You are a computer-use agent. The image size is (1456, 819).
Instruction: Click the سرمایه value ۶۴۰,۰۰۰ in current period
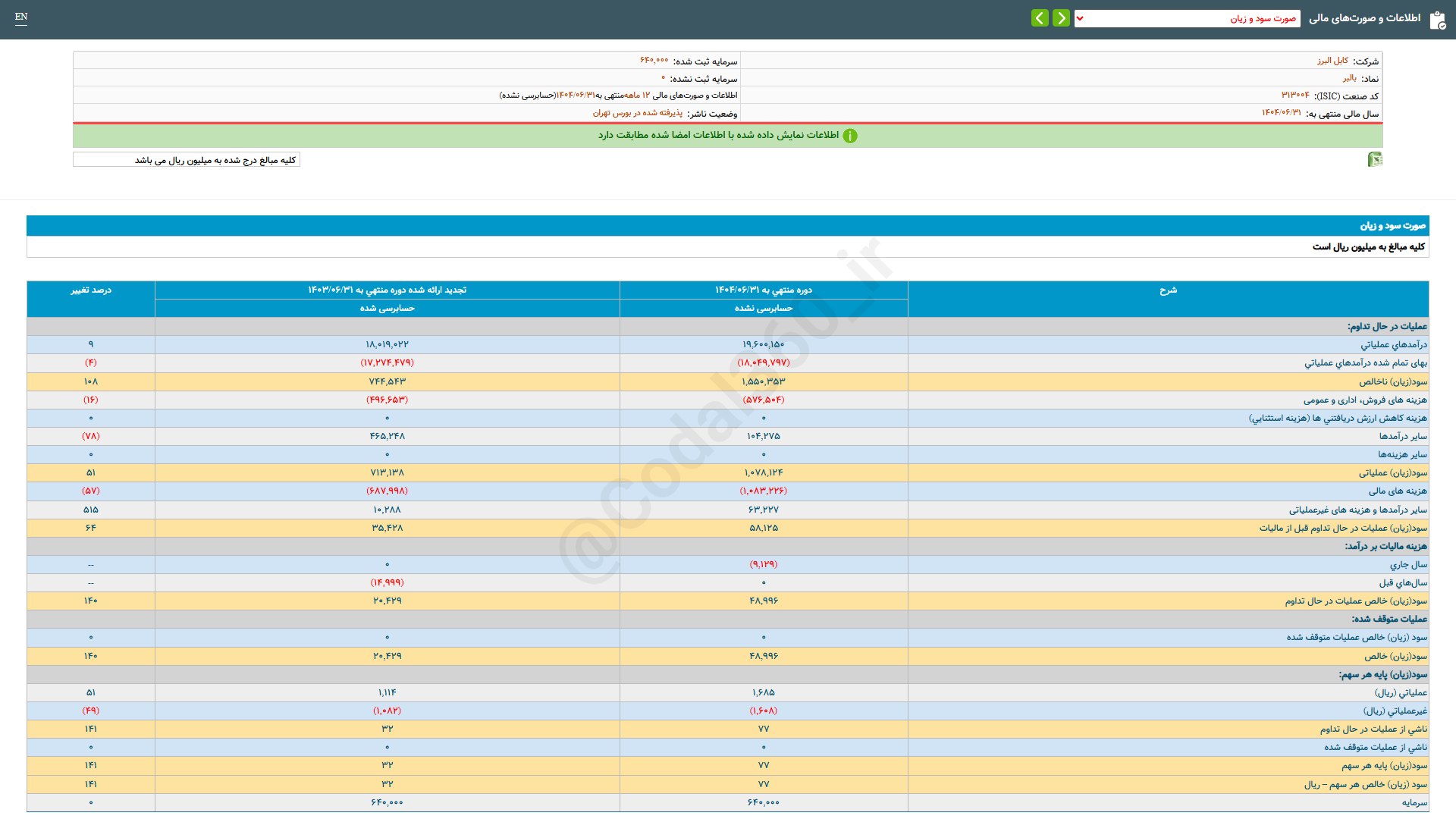[763, 802]
